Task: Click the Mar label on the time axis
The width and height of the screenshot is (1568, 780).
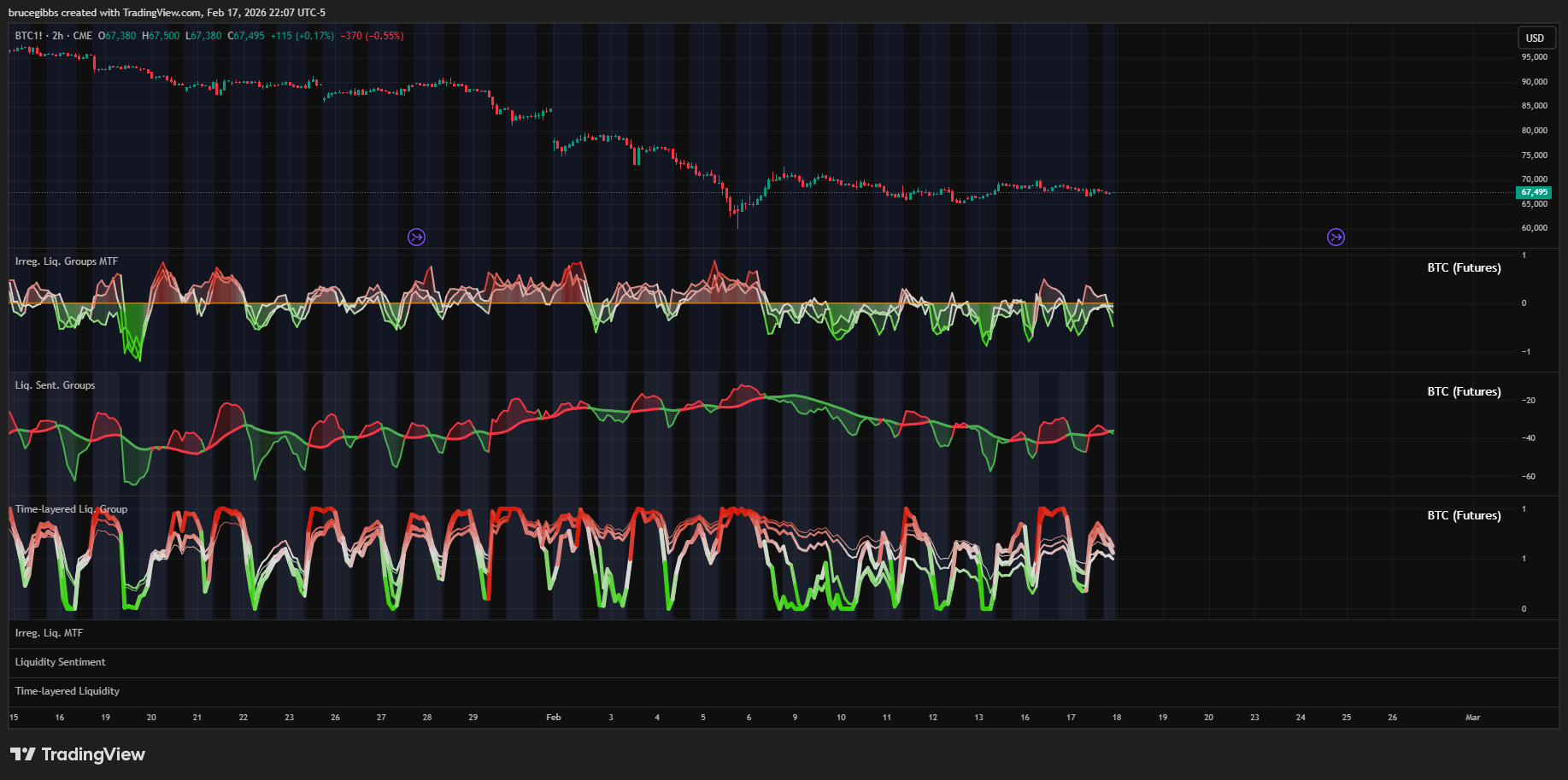Action: point(1472,718)
